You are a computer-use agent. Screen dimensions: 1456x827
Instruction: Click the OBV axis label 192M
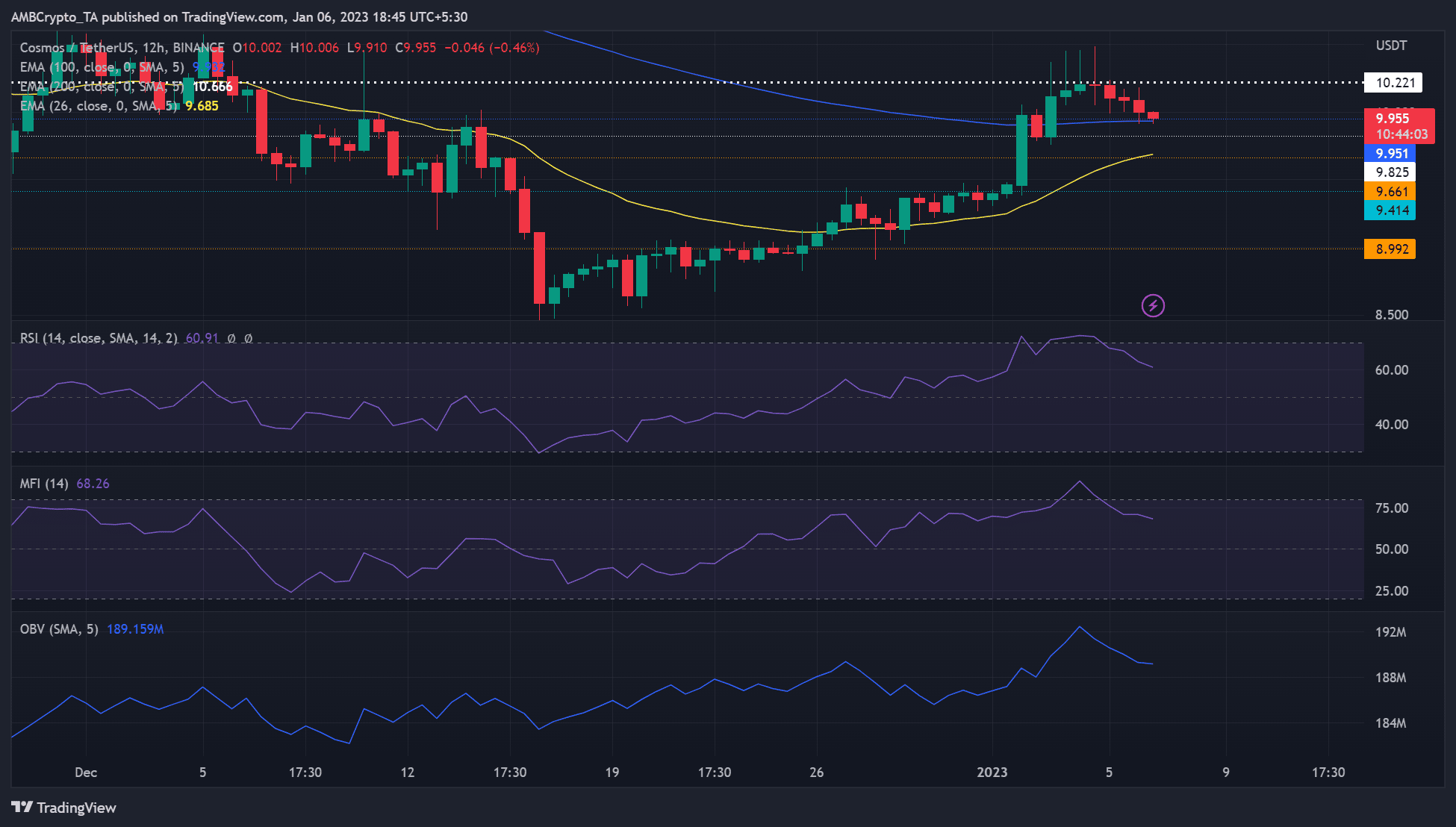pyautogui.click(x=1391, y=632)
